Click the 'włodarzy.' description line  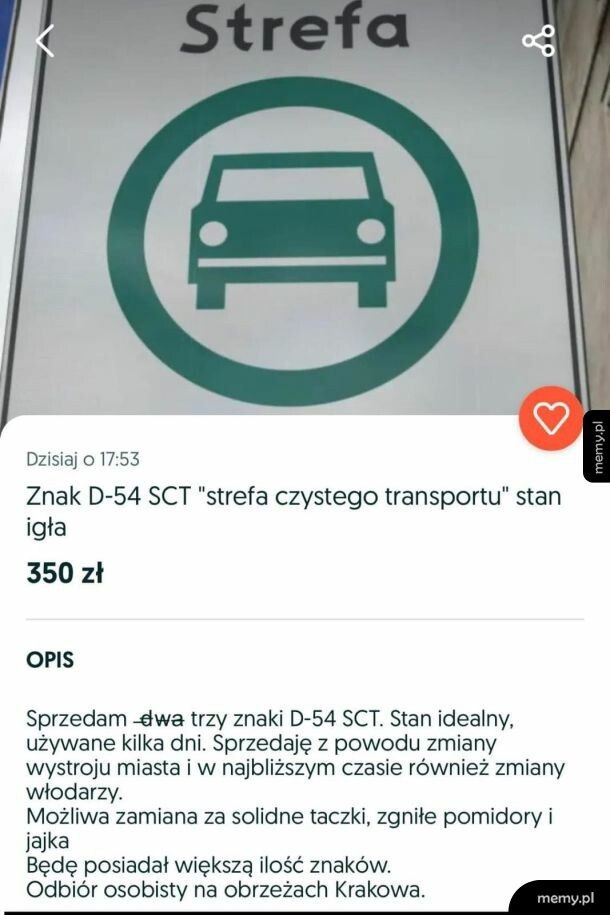tap(75, 792)
